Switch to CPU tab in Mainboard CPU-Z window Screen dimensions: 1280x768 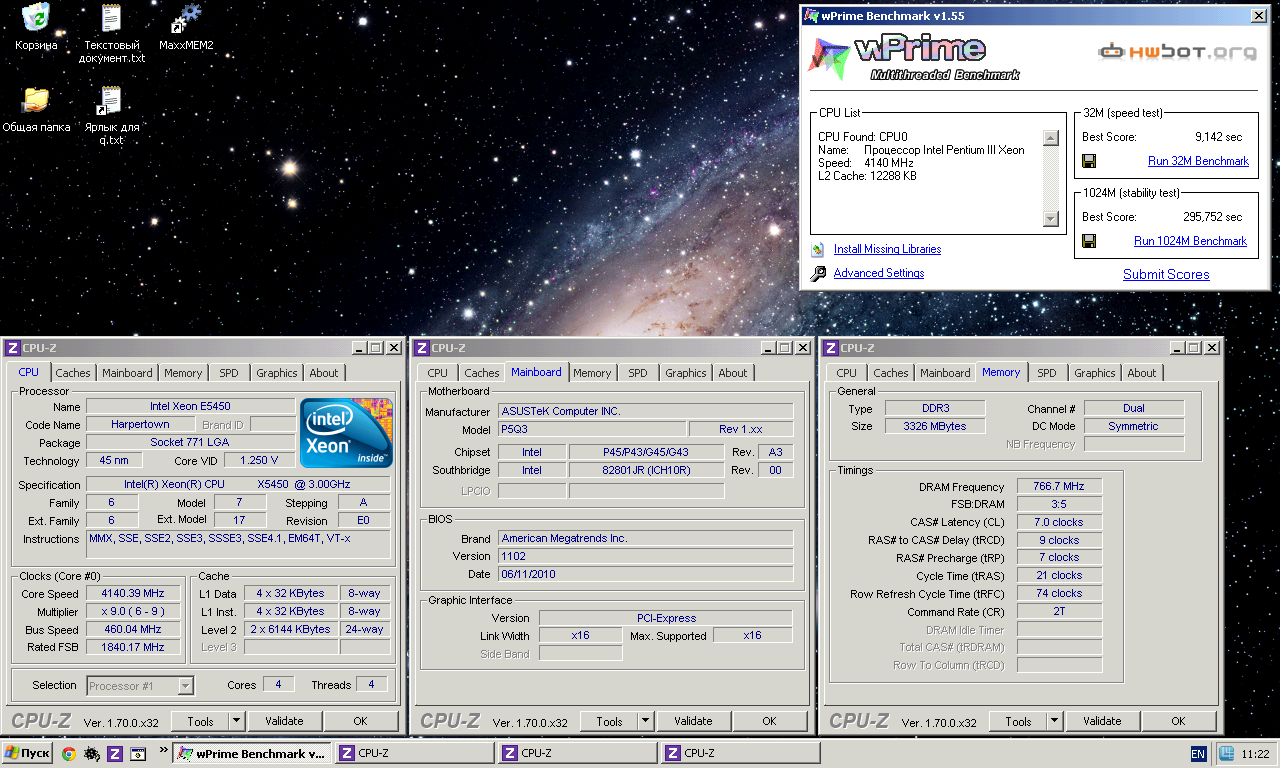(438, 373)
